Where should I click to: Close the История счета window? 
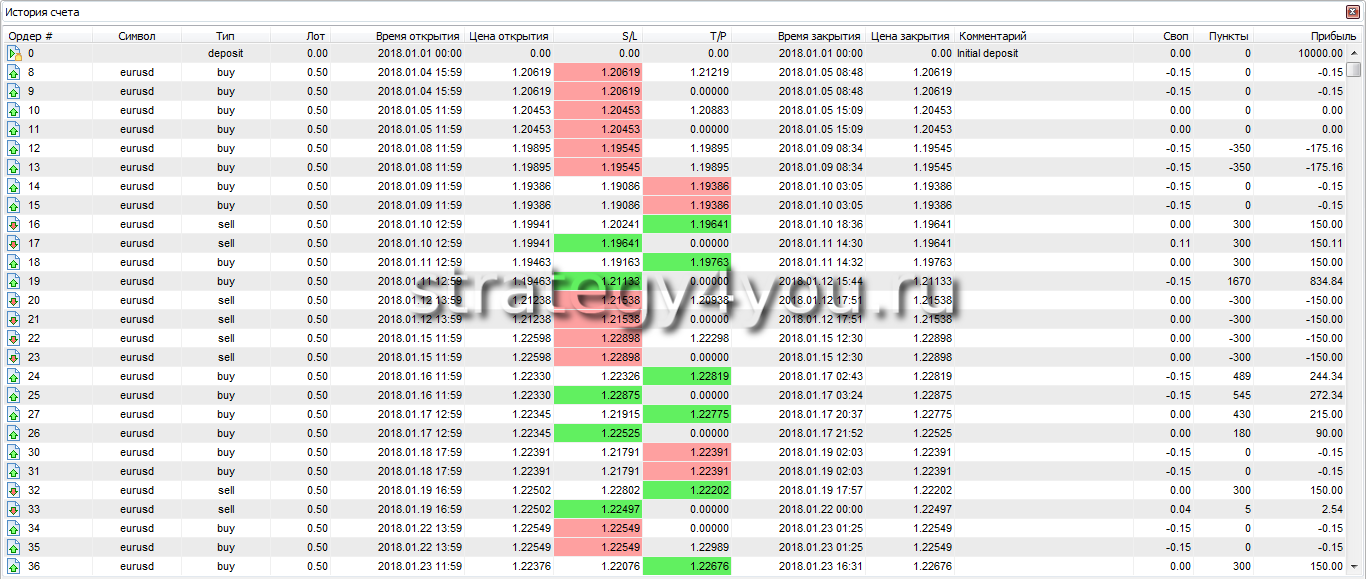[x=1354, y=12]
